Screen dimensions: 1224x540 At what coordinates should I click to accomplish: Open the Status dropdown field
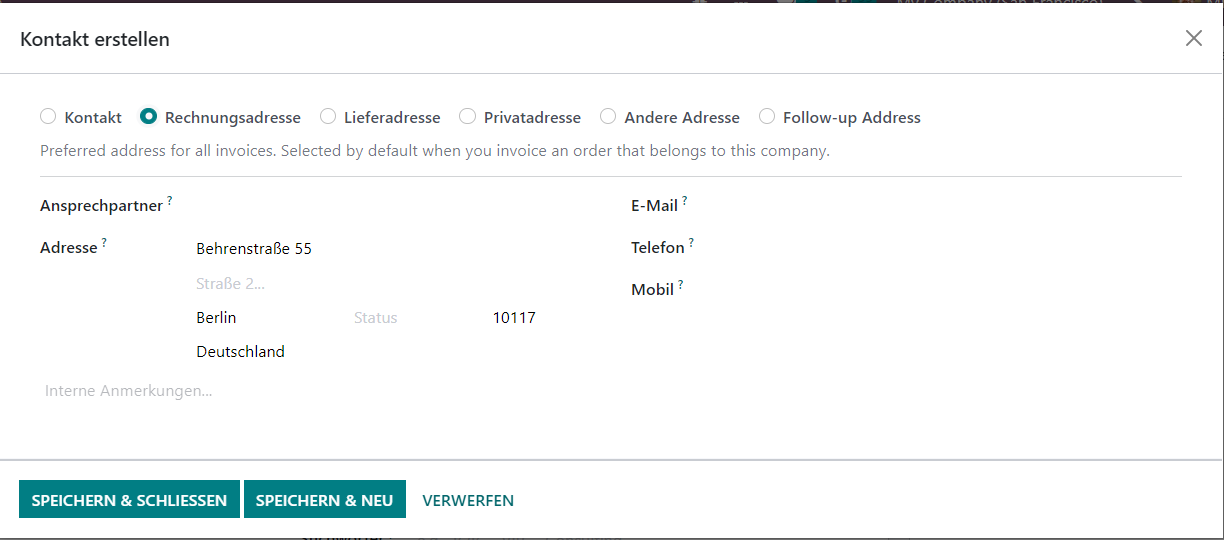pos(415,318)
